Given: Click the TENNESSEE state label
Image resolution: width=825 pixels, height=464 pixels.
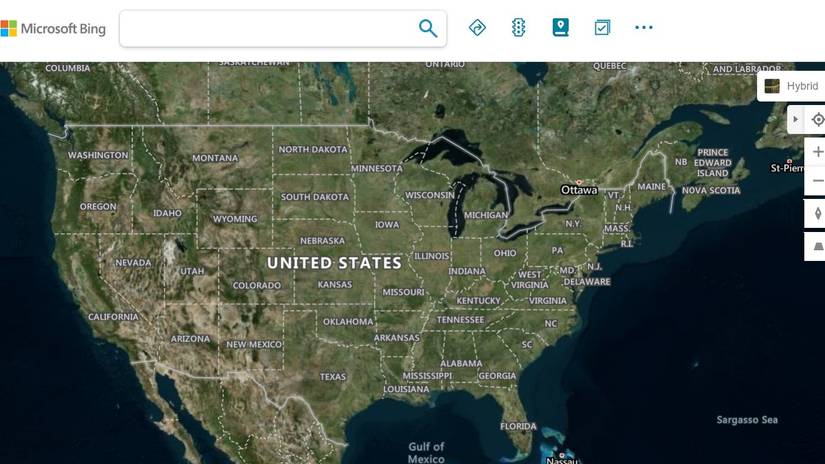Looking at the screenshot, I should [460, 319].
